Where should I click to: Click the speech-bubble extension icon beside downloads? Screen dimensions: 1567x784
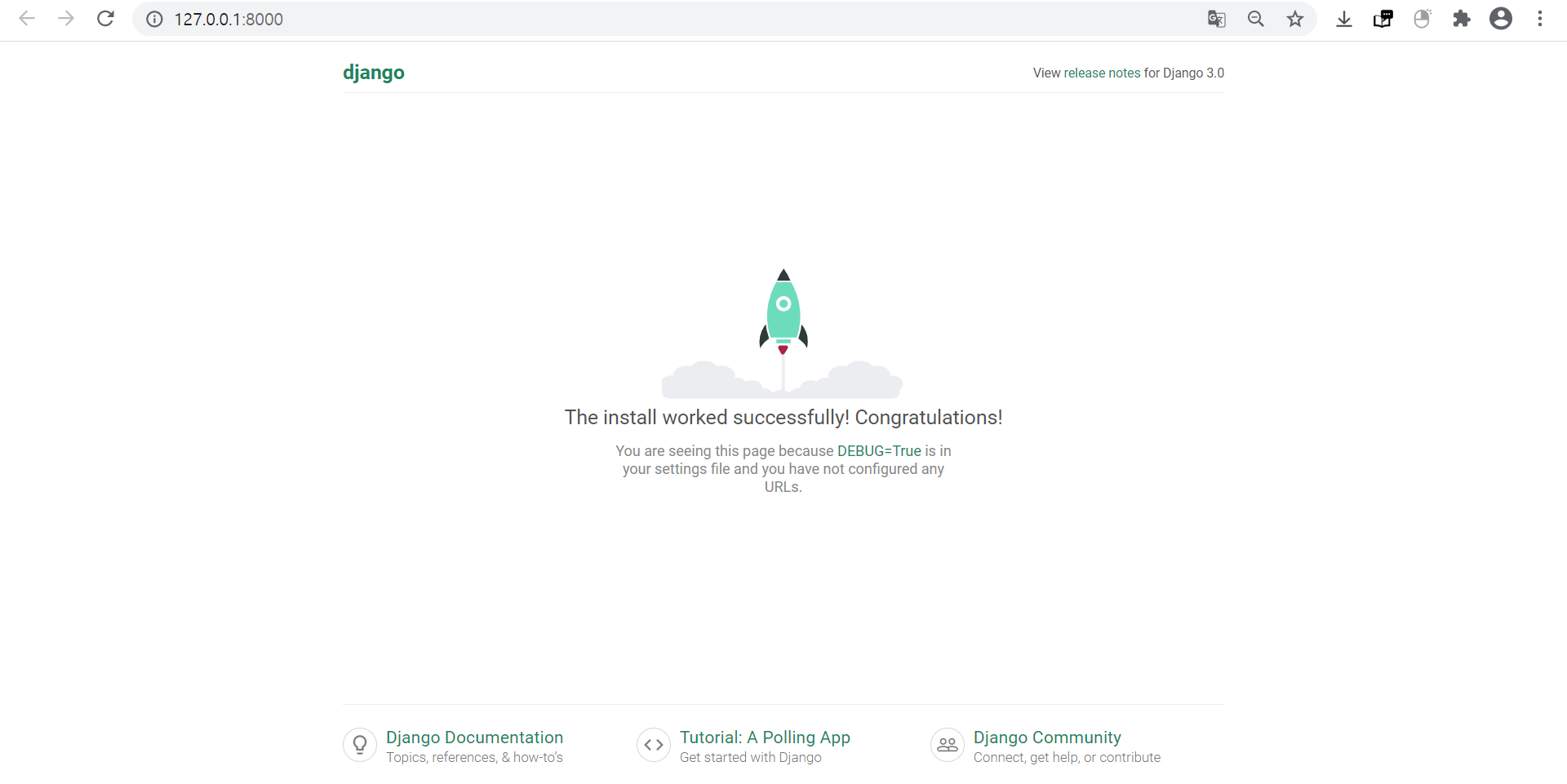[1383, 19]
